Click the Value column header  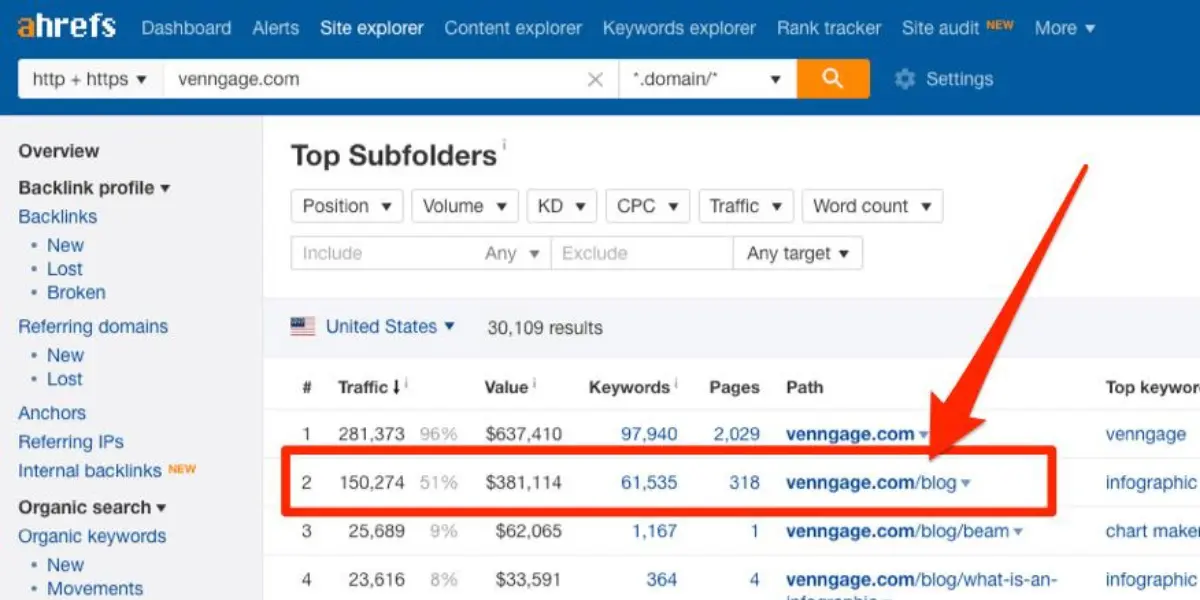point(507,387)
